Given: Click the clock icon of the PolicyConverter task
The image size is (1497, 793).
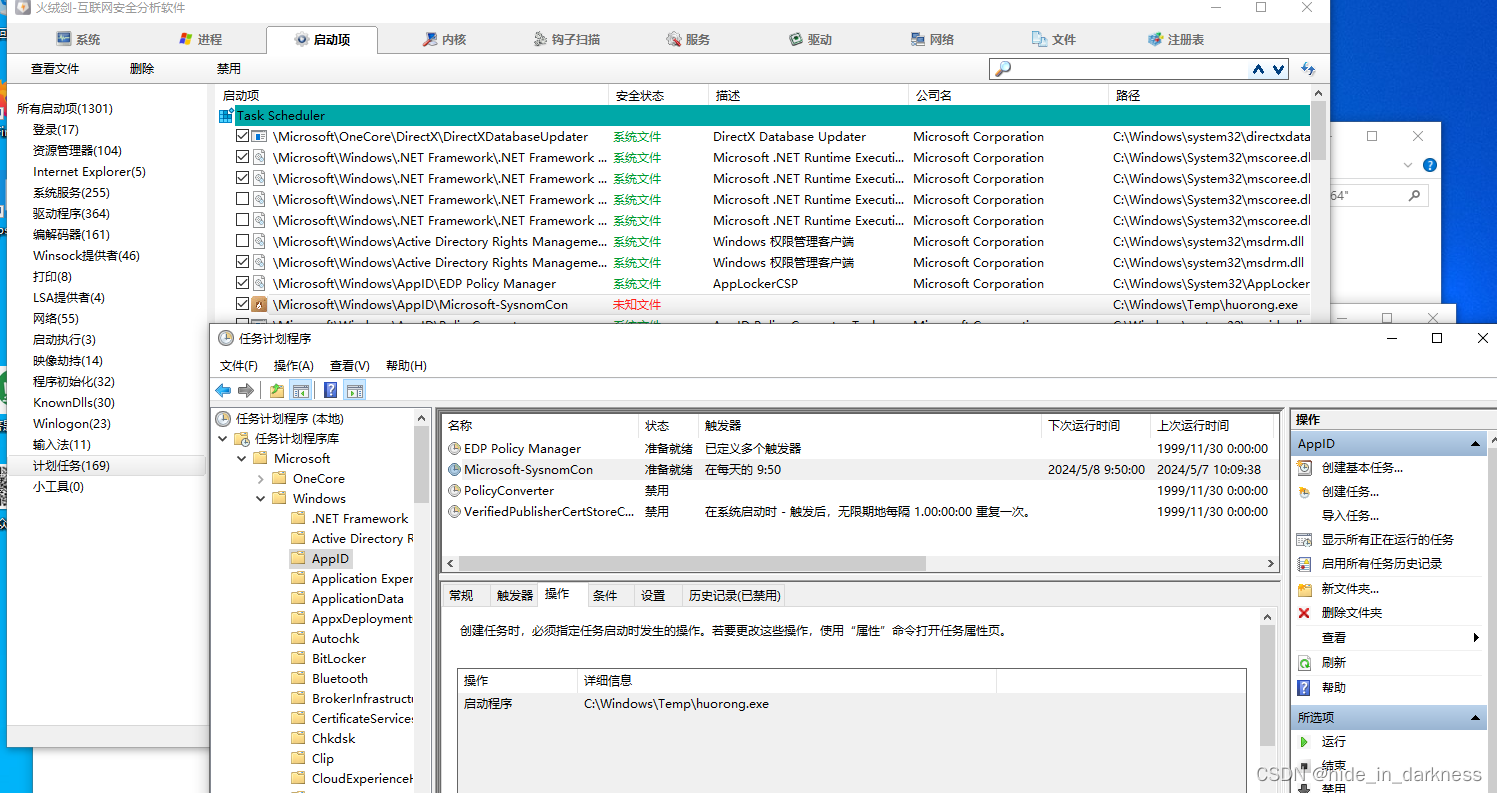Looking at the screenshot, I should coord(454,491).
